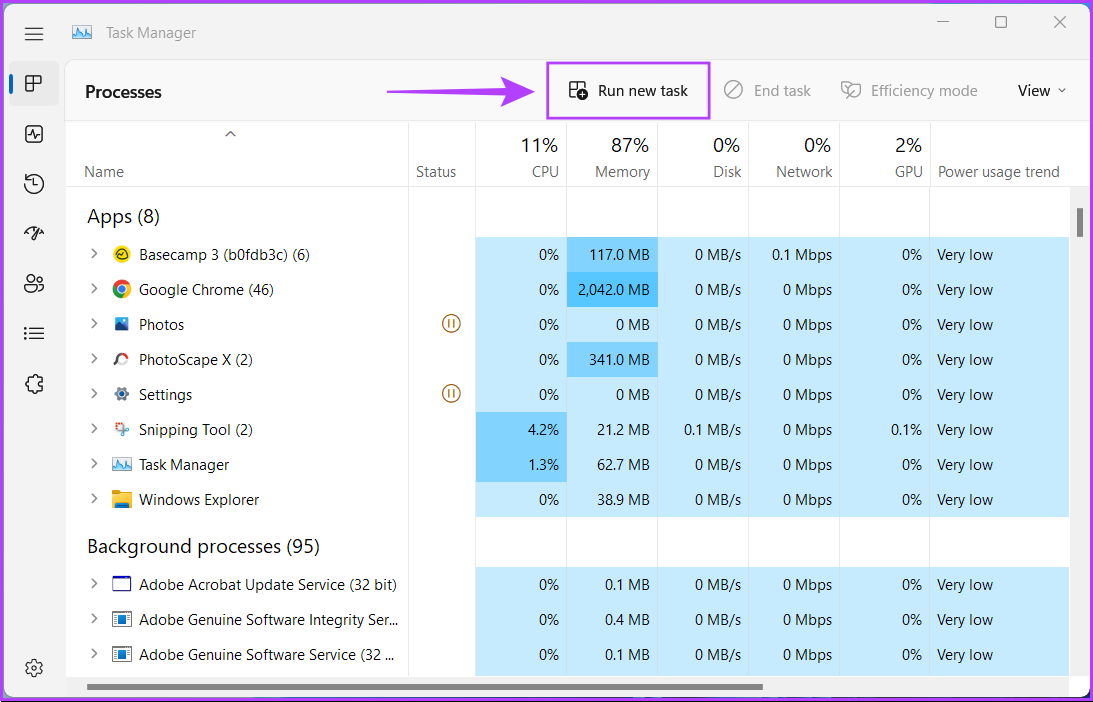Click the Run new task button

coord(628,90)
